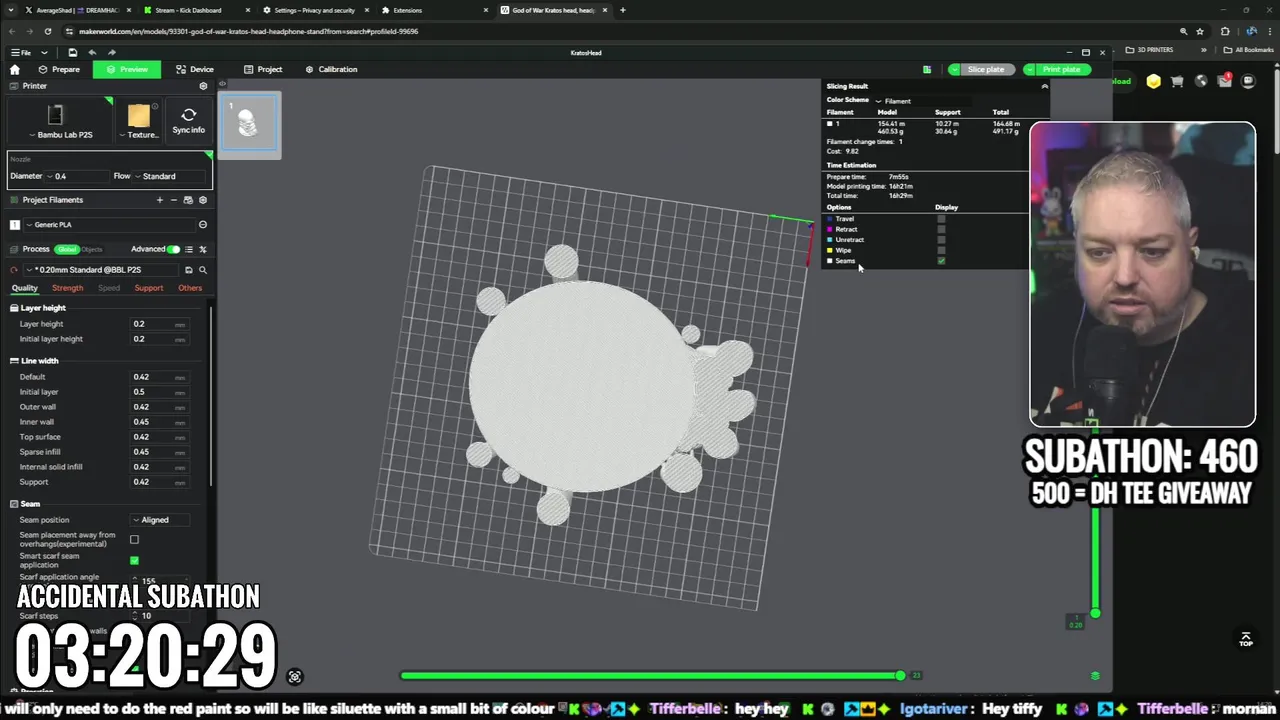Viewport: 1280px width, 720px height.
Task: Search process settings with magnifier icon
Action: (203, 270)
